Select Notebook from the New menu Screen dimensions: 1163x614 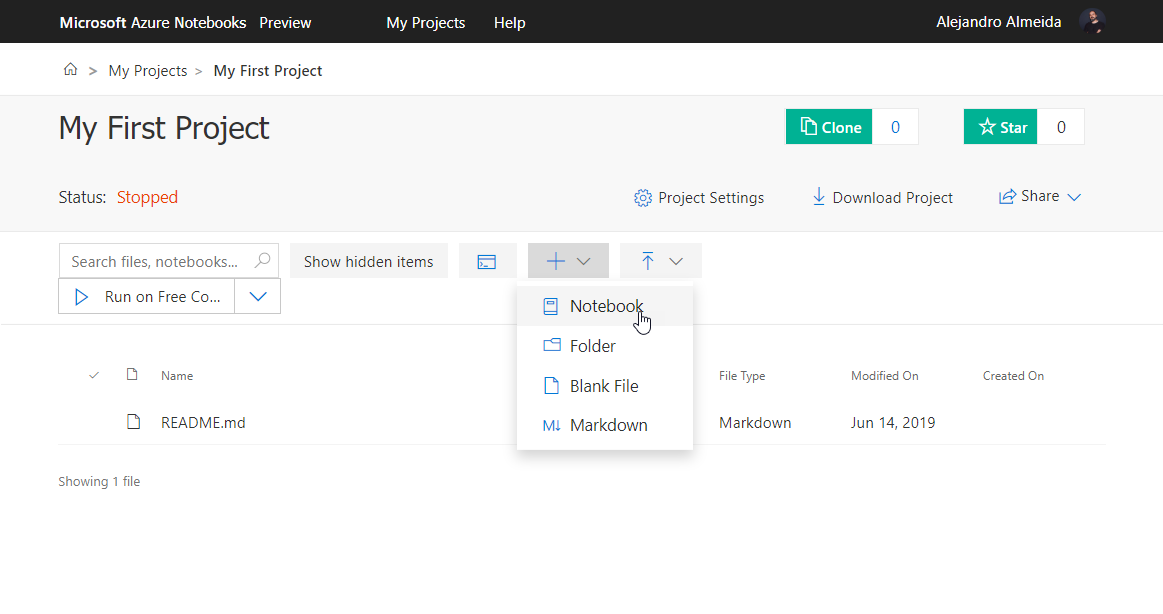pyautogui.click(x=605, y=306)
